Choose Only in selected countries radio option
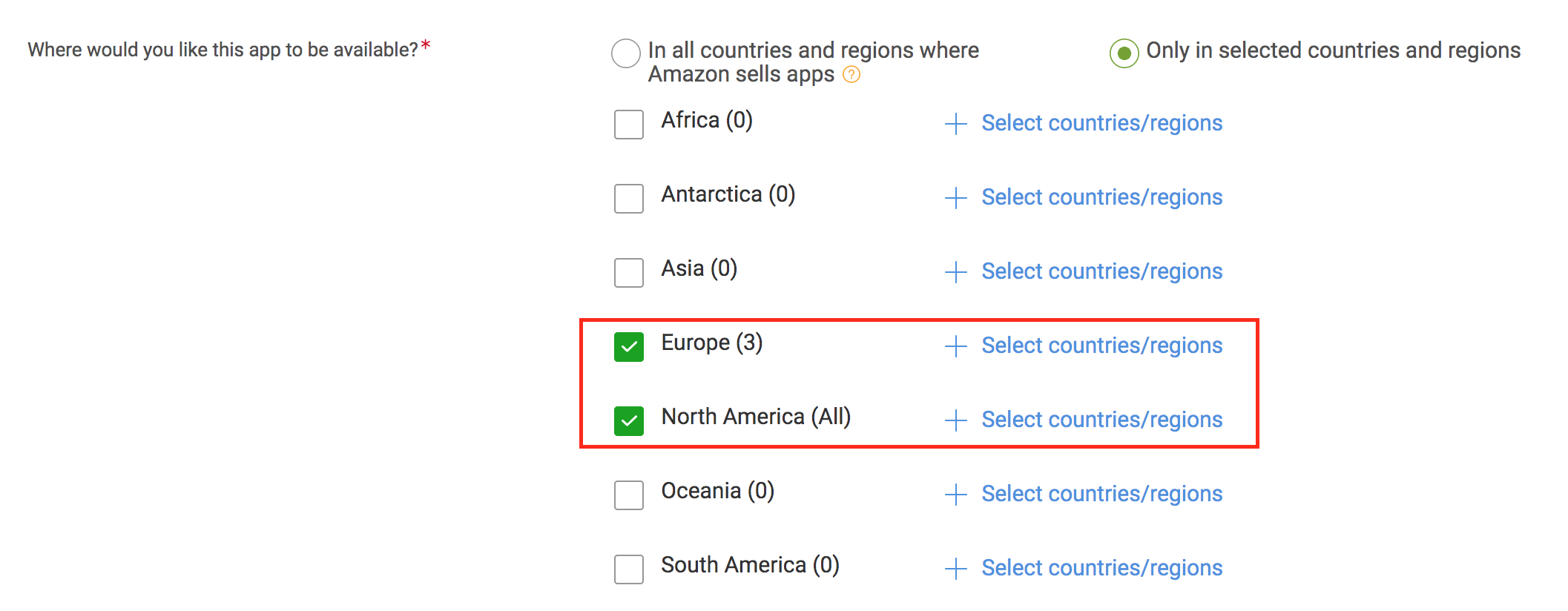Image resolution: width=1568 pixels, height=611 pixels. click(x=1124, y=53)
